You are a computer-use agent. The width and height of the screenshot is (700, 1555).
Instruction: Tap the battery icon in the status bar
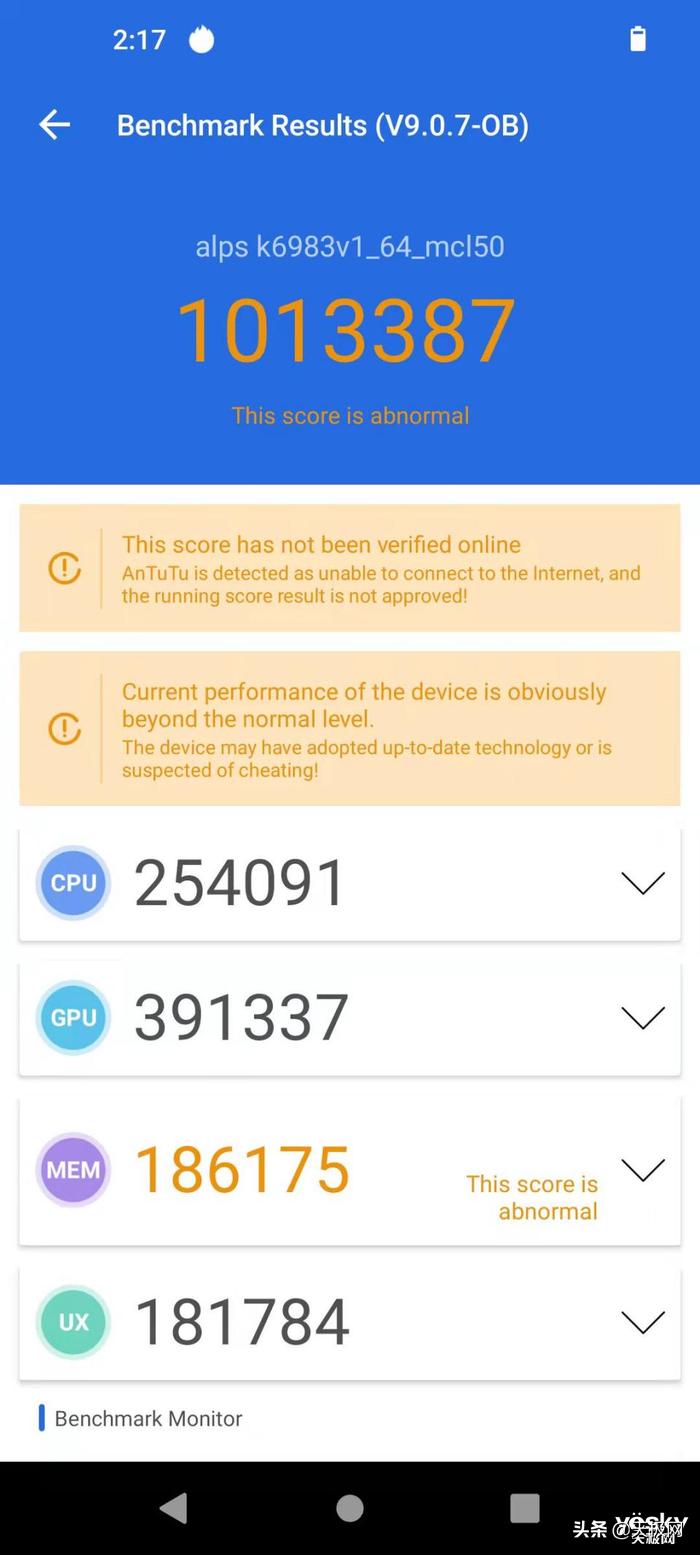(x=638, y=39)
